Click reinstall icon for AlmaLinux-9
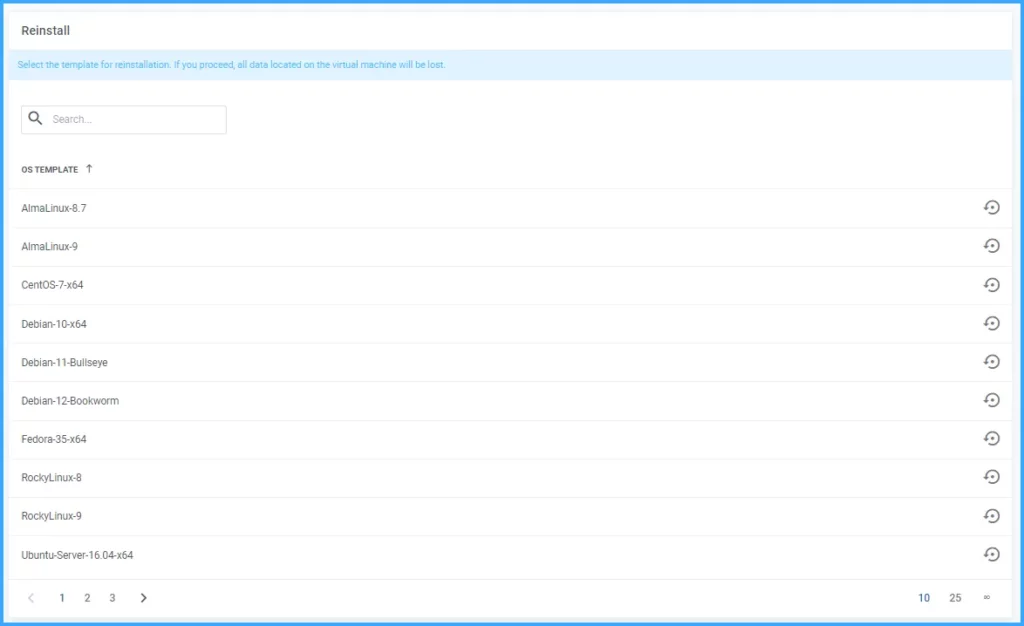 991,246
